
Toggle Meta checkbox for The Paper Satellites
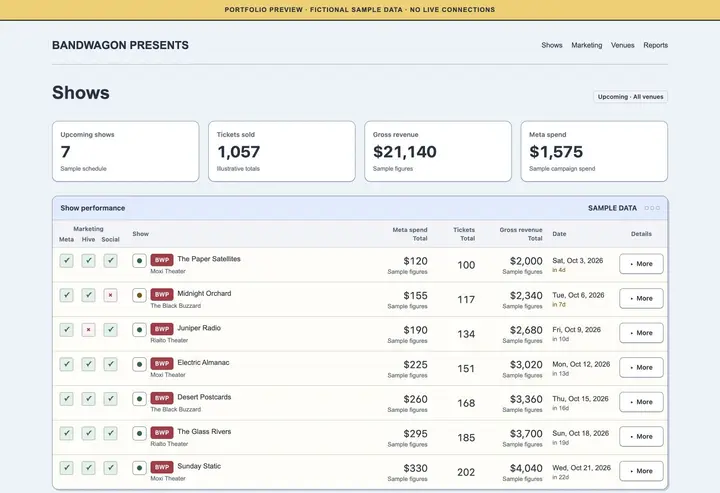pyautogui.click(x=67, y=261)
